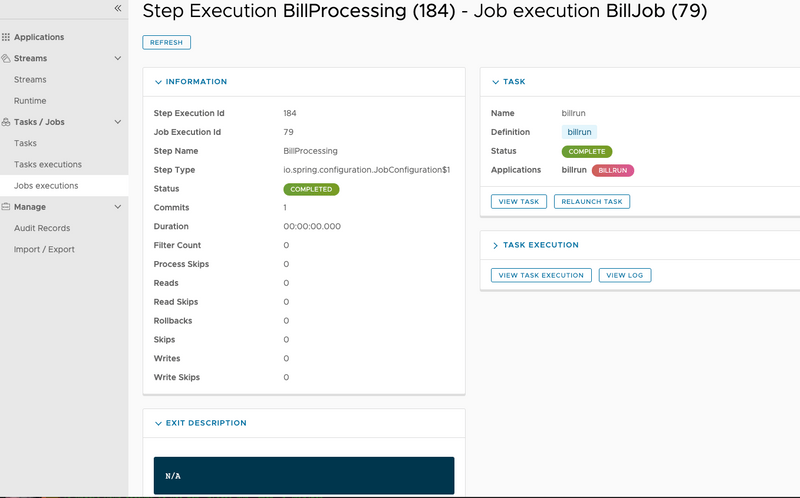Collapse the sidebar with double-chevron icon
The height and width of the screenshot is (498, 800).
coord(117,8)
